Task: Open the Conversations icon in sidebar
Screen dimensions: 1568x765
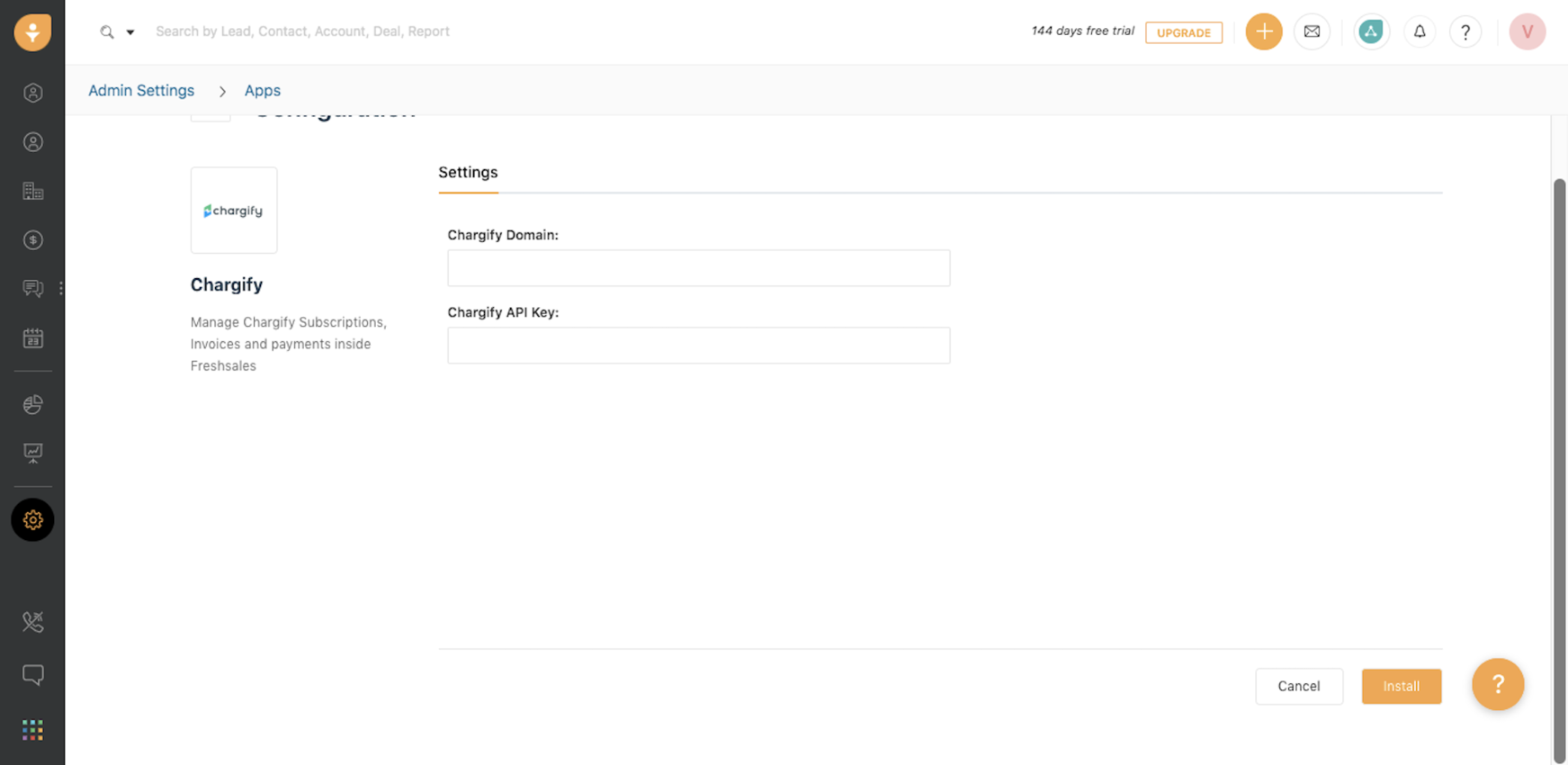Action: pyautogui.click(x=33, y=289)
